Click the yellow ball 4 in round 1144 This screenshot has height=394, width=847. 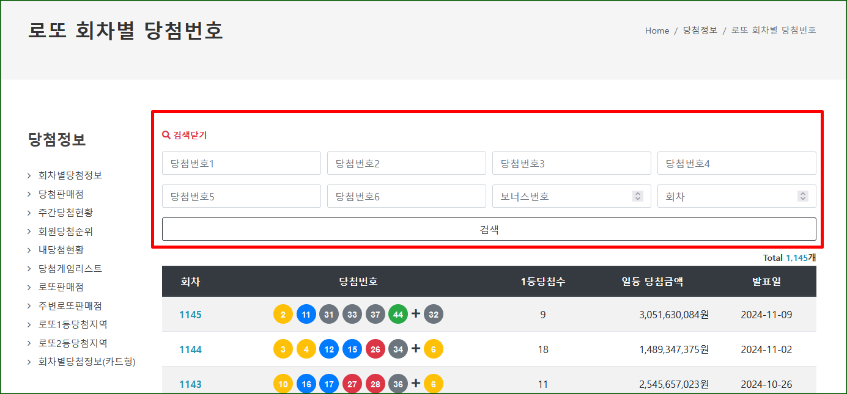[x=306, y=349]
